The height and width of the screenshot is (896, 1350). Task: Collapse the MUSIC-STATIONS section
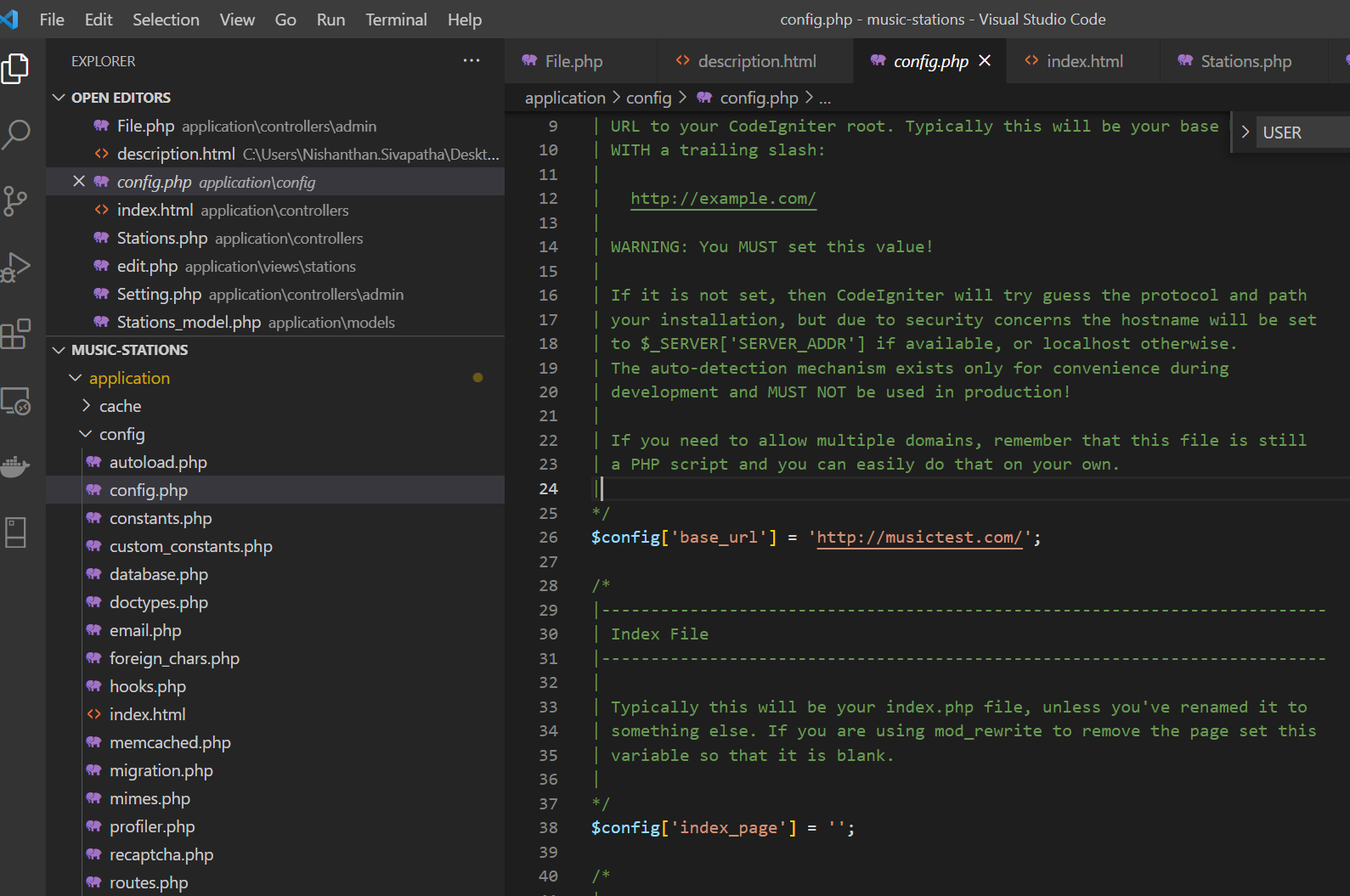click(59, 349)
